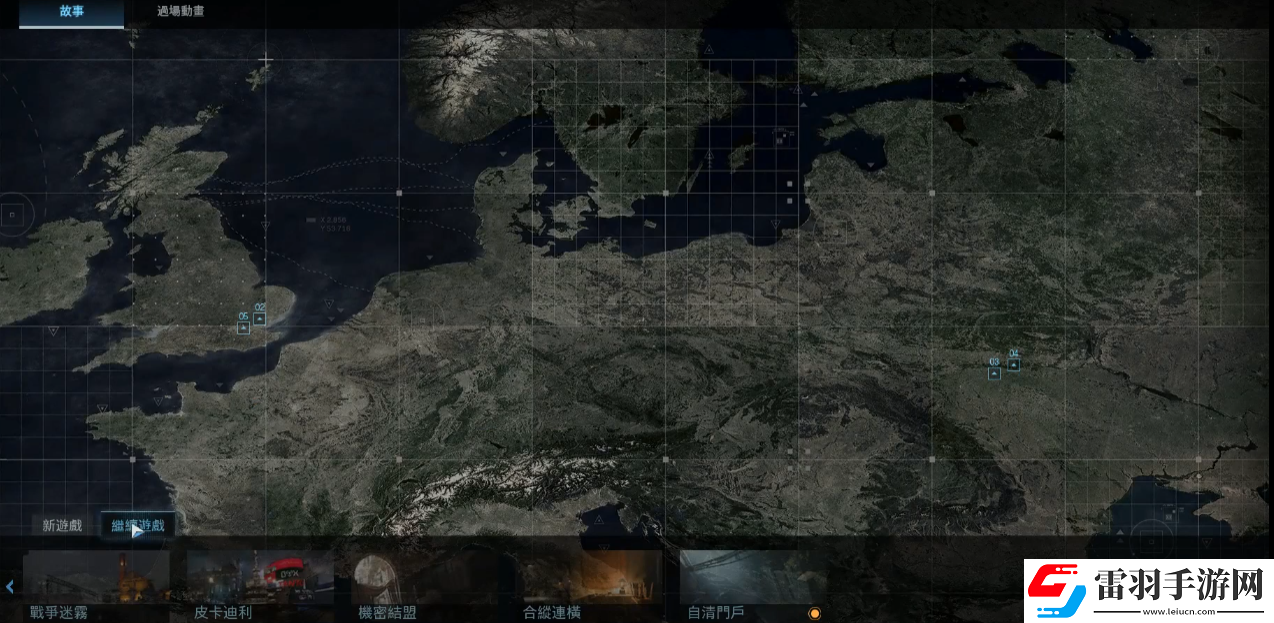Switch to the 過場動畫 tab

click(181, 11)
